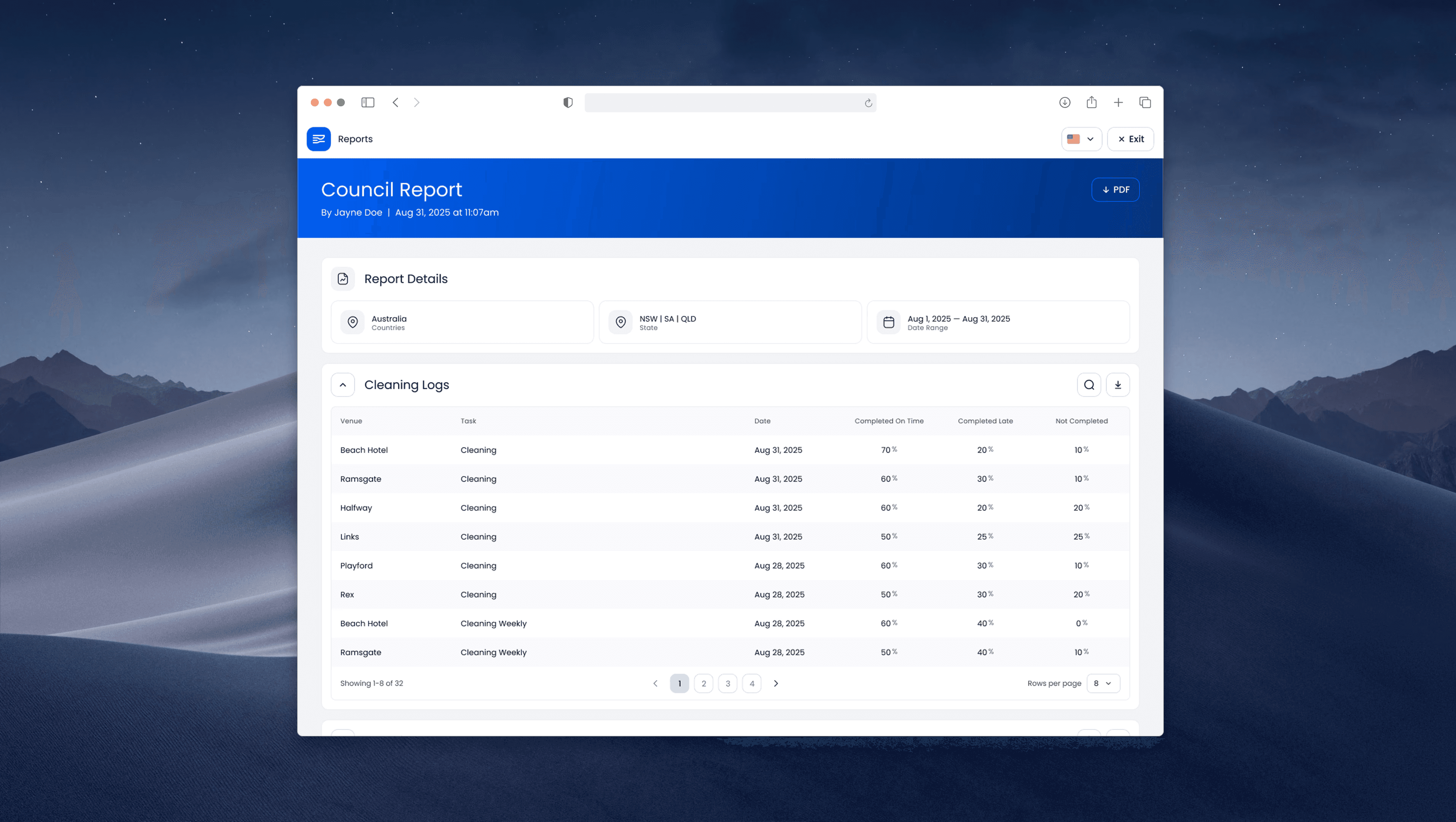The width and height of the screenshot is (1456, 822).
Task: Collapse the Cleaning Logs section
Action: [342, 385]
